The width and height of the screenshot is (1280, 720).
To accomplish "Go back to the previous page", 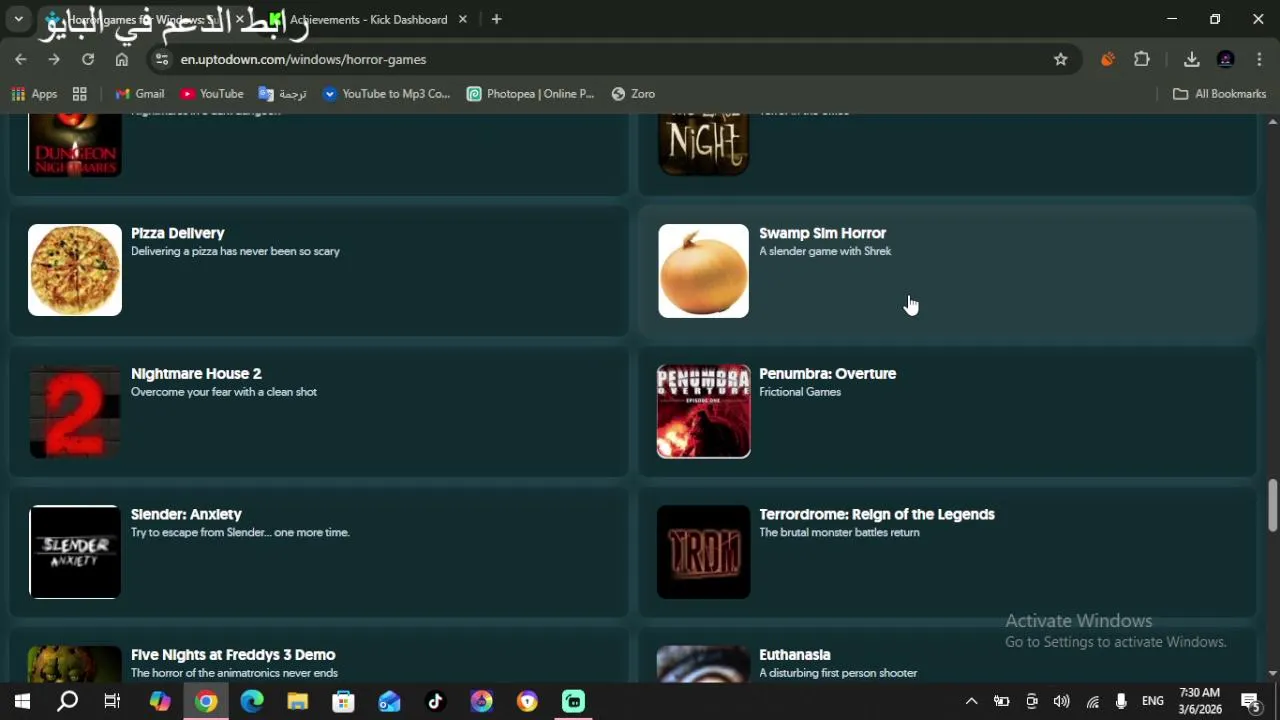I will (20, 59).
